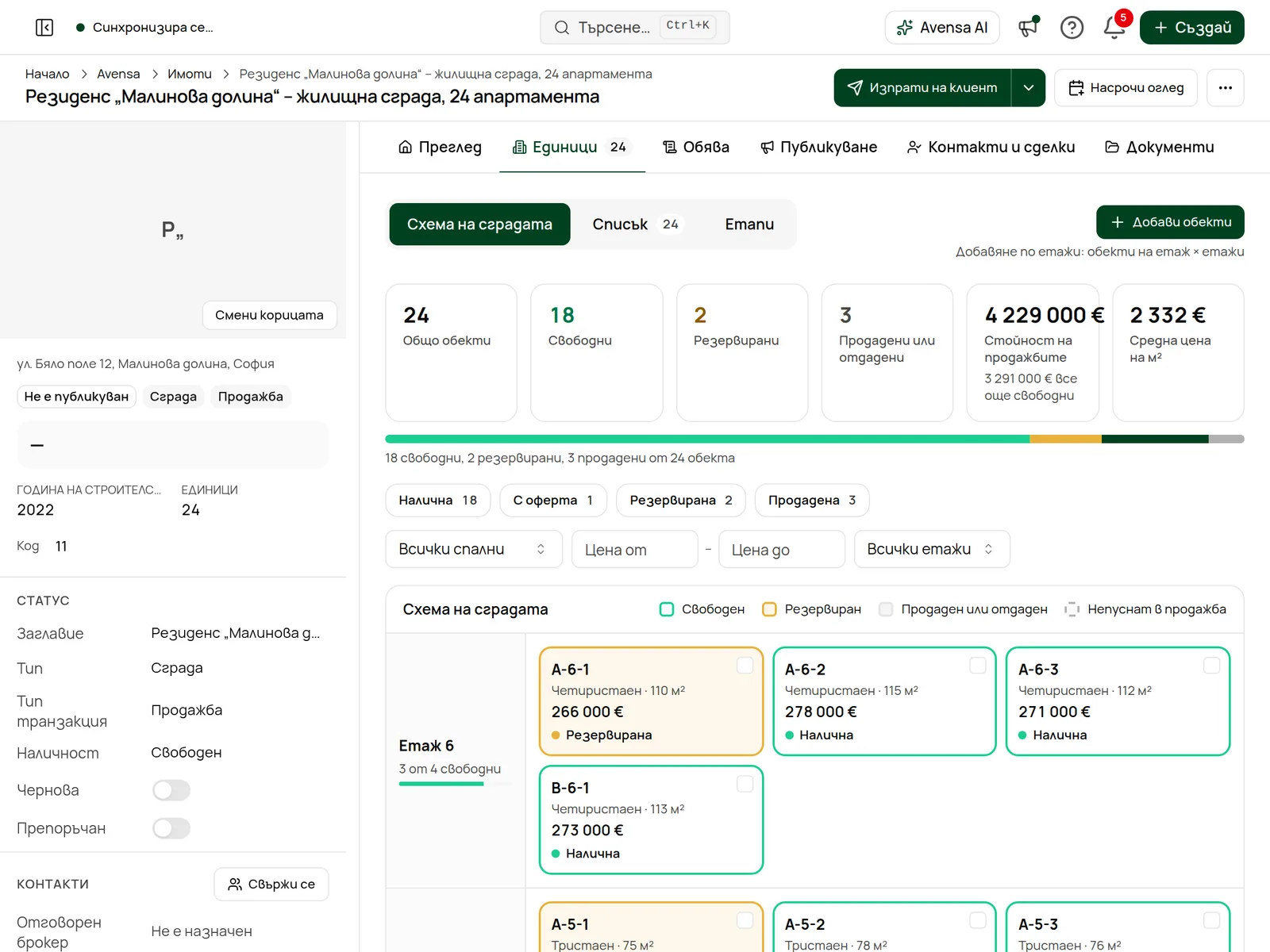Switch to Единици tab
Screen dimensions: 1270x952
[571, 147]
